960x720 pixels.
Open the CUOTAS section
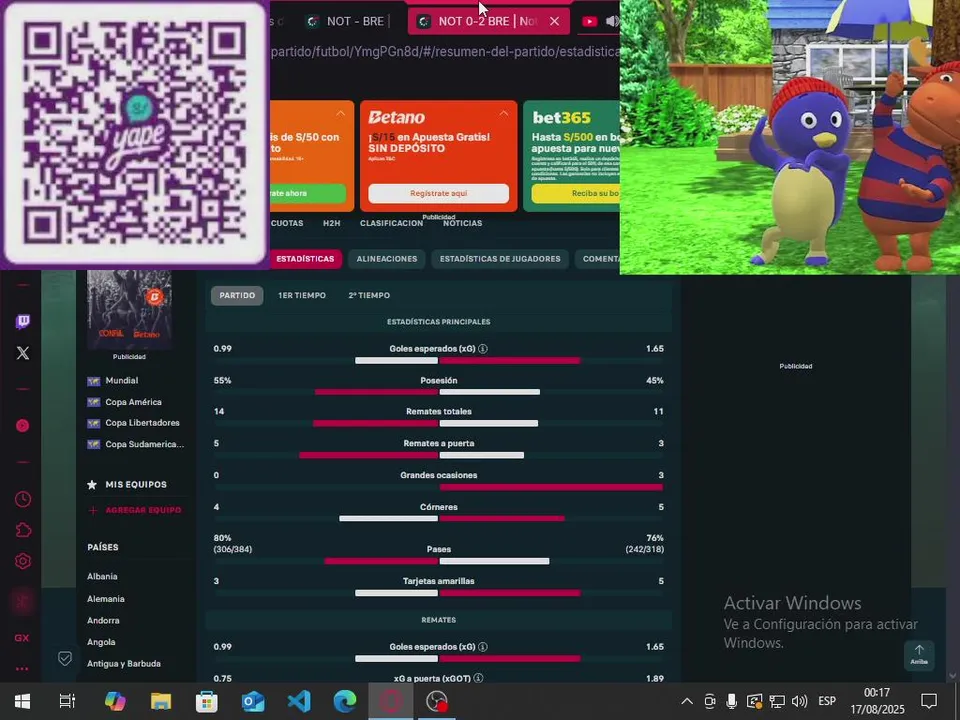[287, 223]
